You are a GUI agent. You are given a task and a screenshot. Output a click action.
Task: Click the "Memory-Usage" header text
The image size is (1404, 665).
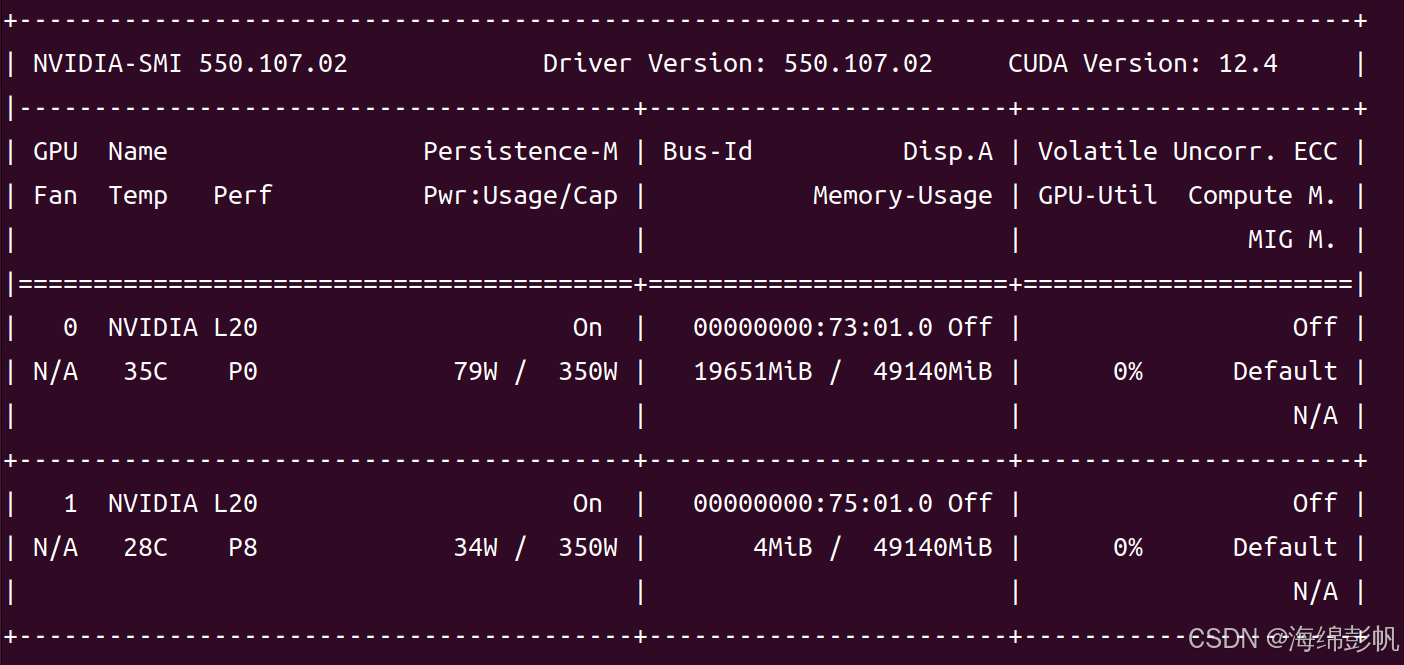[903, 196]
